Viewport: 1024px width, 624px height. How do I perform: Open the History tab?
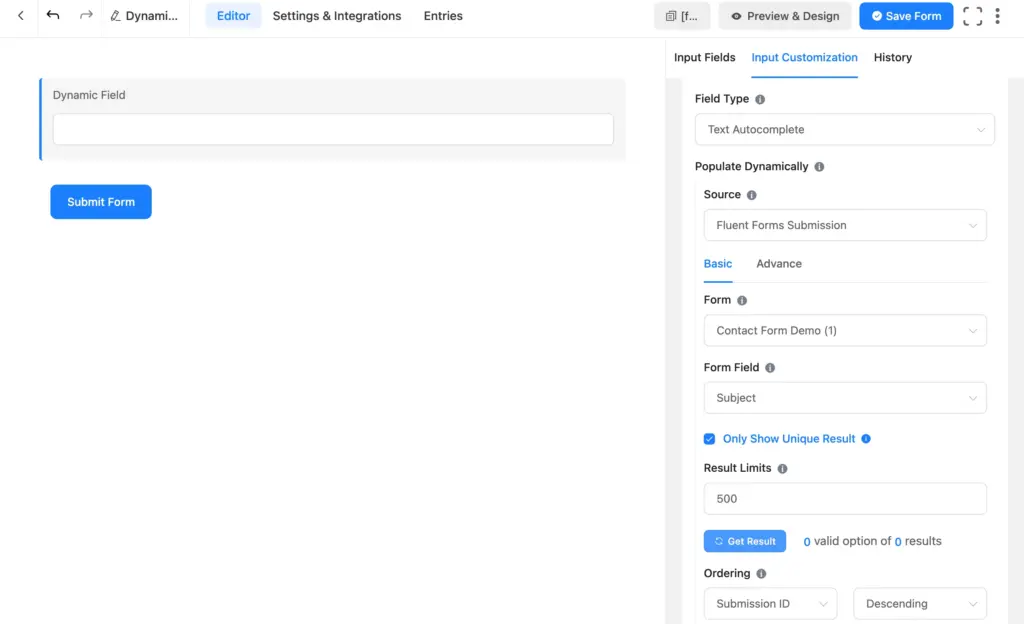click(x=892, y=57)
